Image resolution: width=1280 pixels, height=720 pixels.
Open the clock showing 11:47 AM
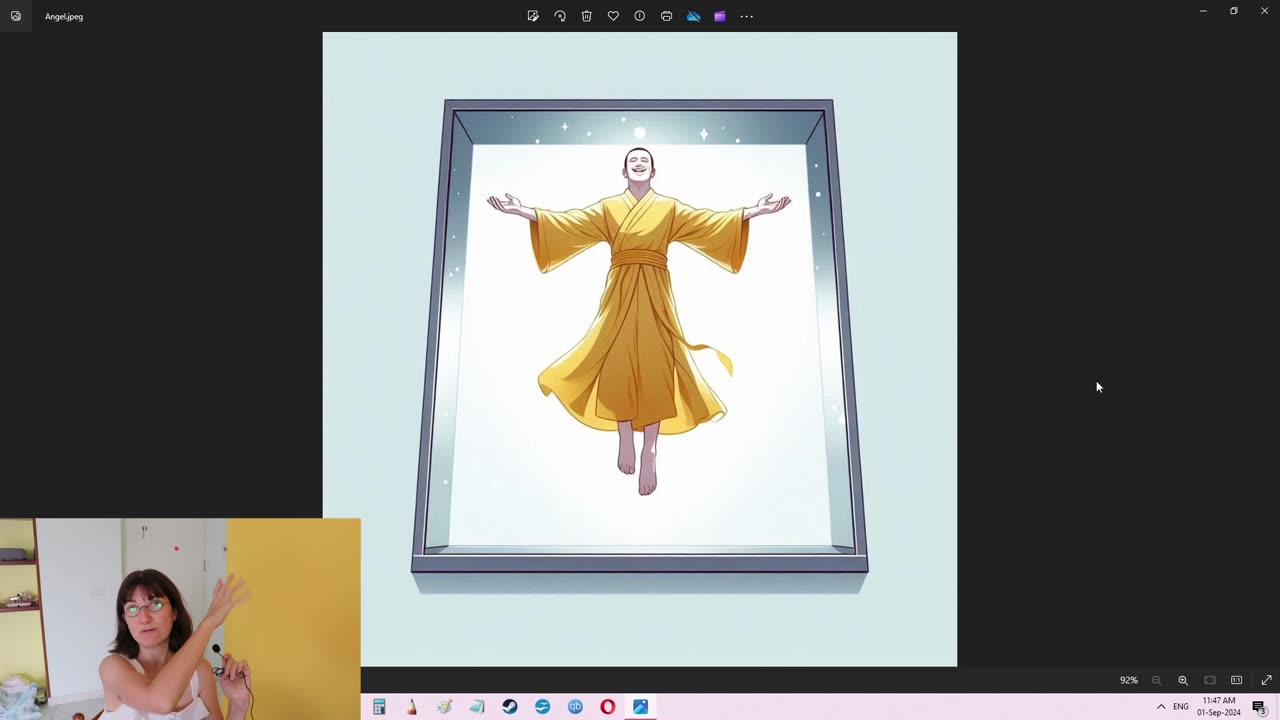pyautogui.click(x=1219, y=707)
